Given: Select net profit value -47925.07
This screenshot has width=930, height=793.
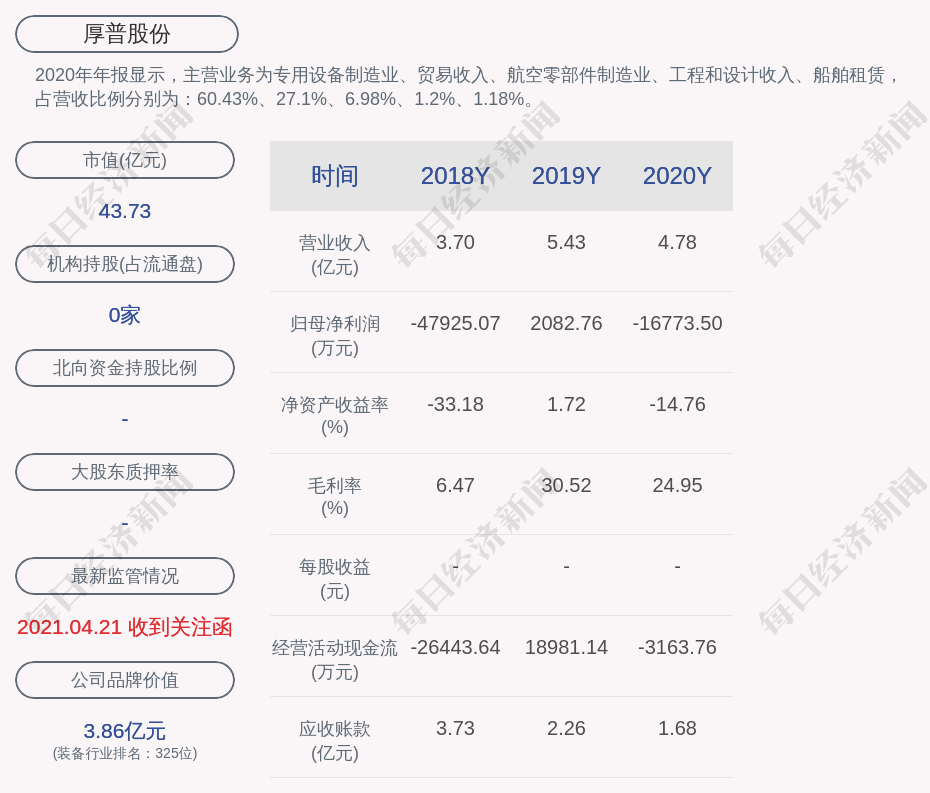Looking at the screenshot, I should pyautogui.click(x=456, y=323).
